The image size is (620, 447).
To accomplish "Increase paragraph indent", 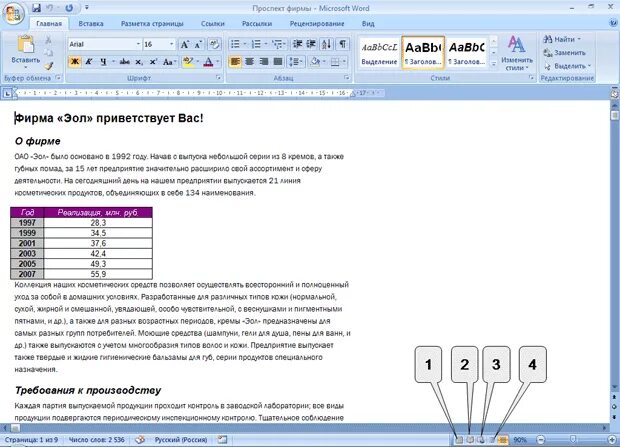I will [x=311, y=44].
